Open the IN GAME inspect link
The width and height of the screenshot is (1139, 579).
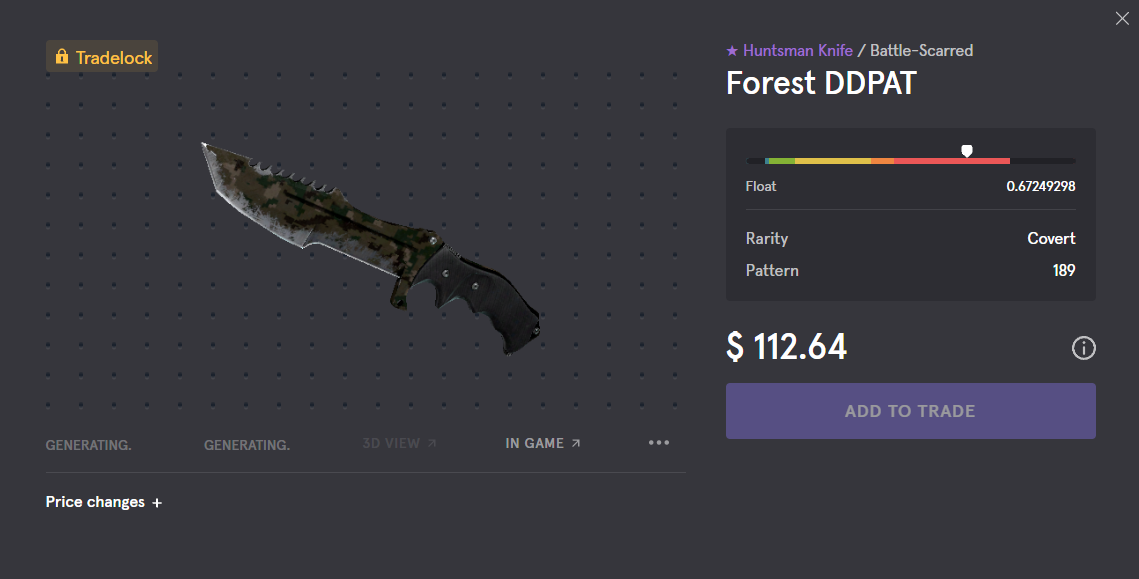pyautogui.click(x=543, y=443)
